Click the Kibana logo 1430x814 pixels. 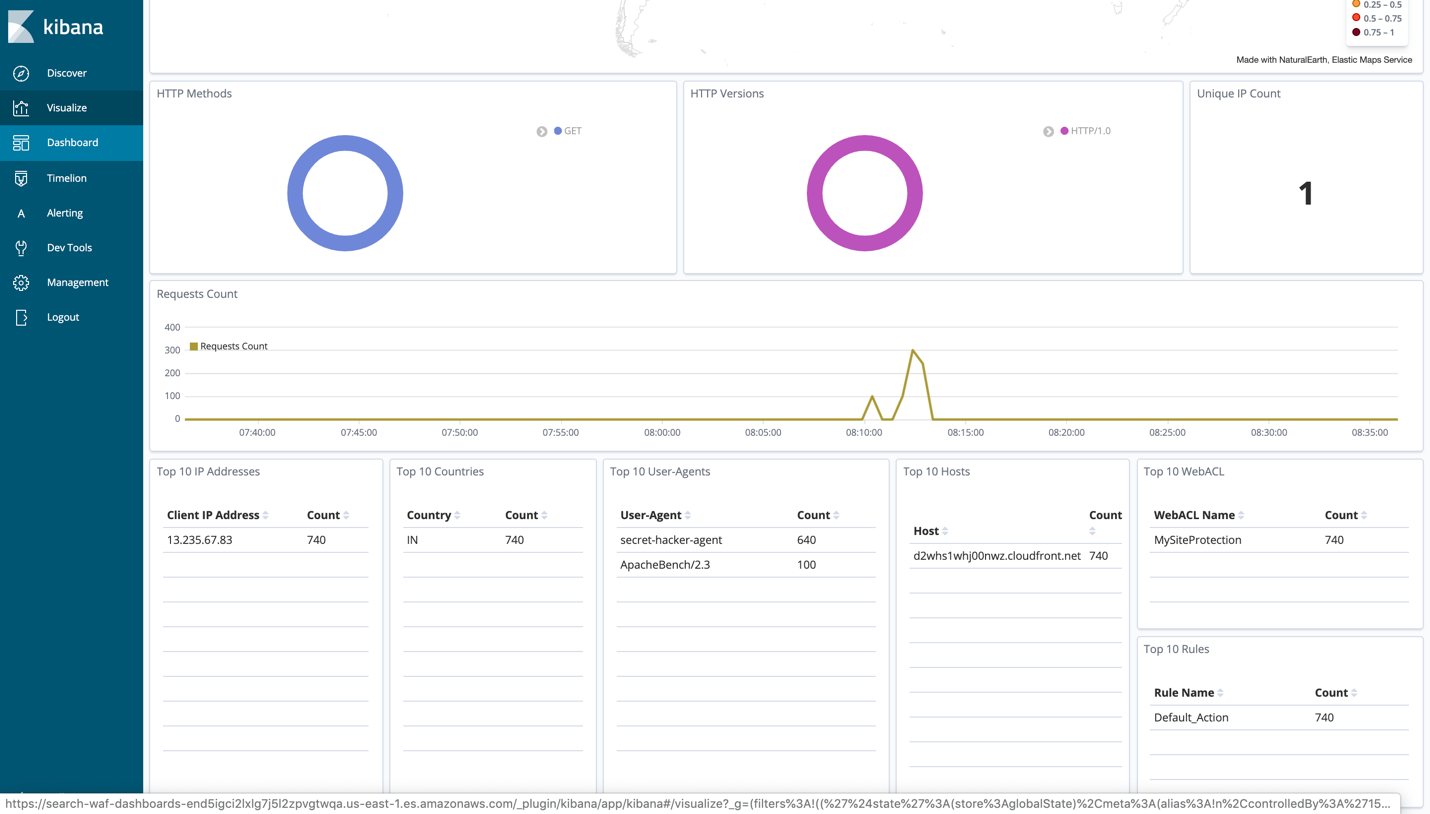coord(55,27)
